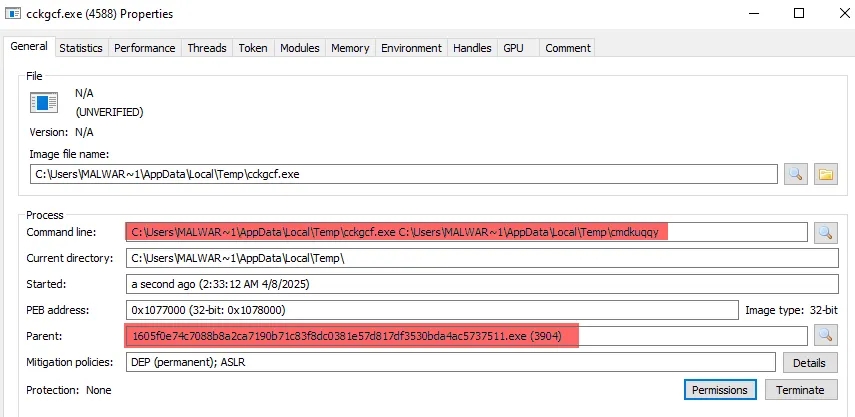
Task: Click the inspect icon beside Image file name
Action: (795, 174)
